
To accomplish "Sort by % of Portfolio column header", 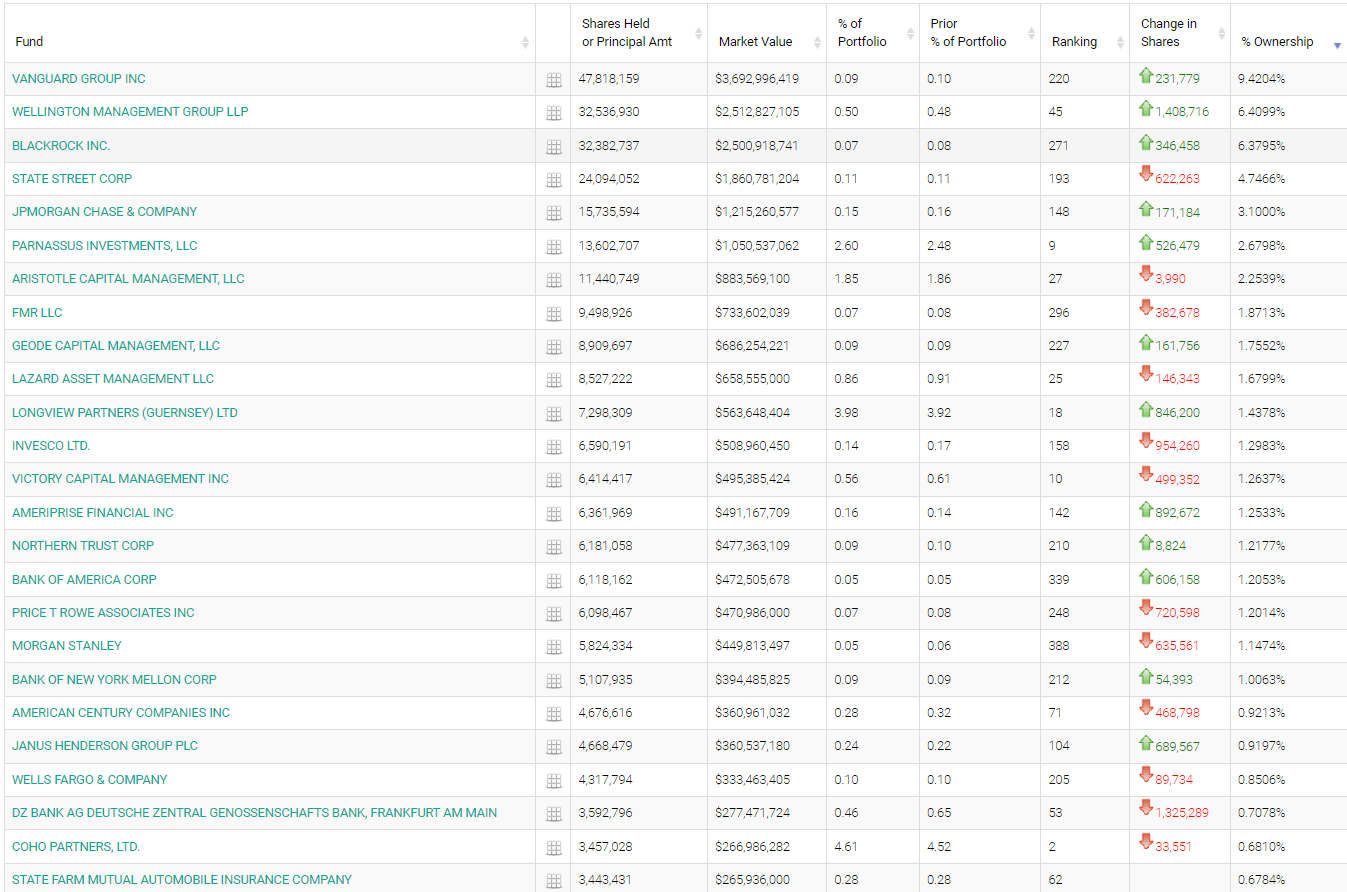I will point(873,33).
